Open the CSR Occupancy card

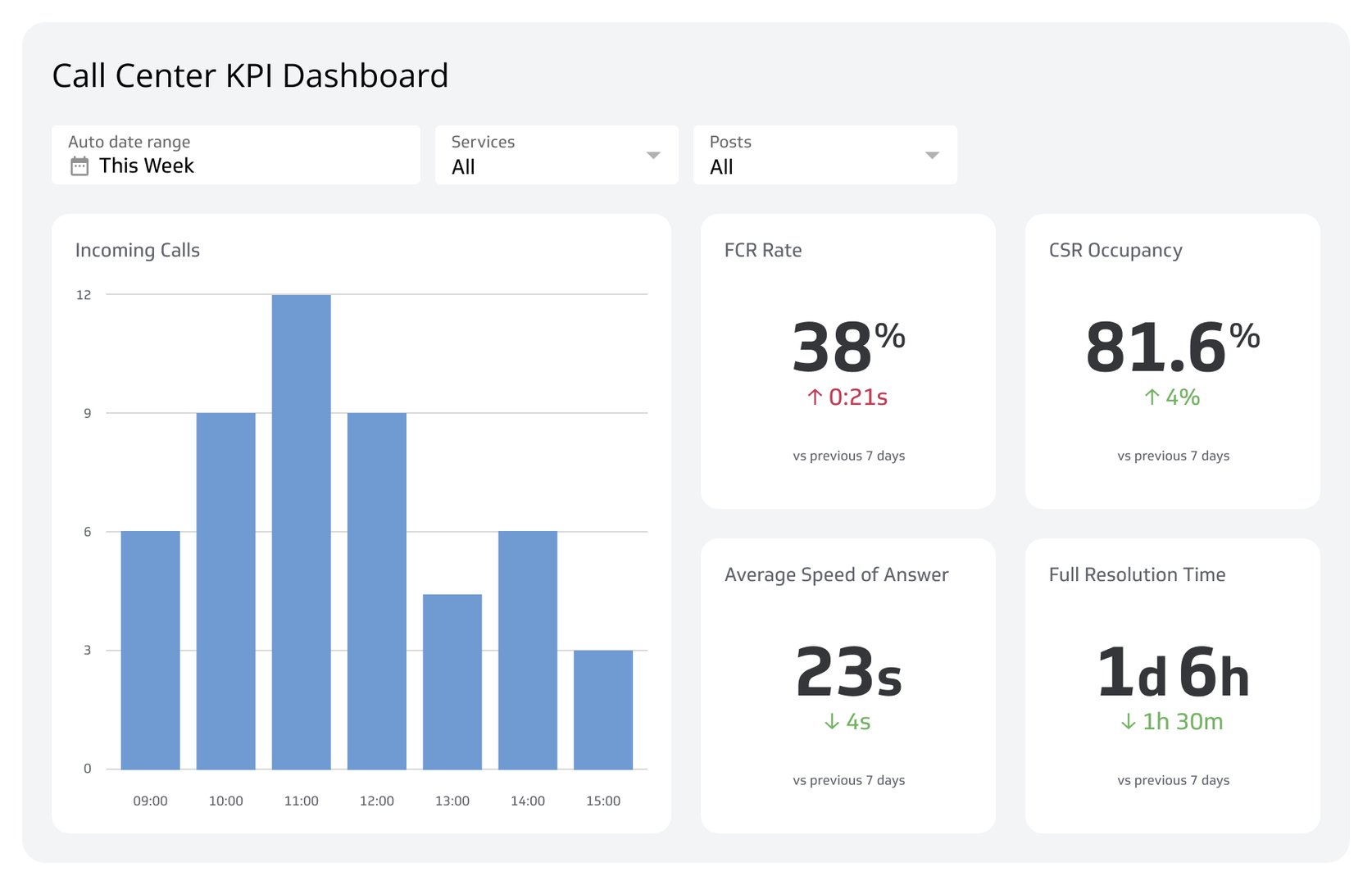click(x=1172, y=361)
